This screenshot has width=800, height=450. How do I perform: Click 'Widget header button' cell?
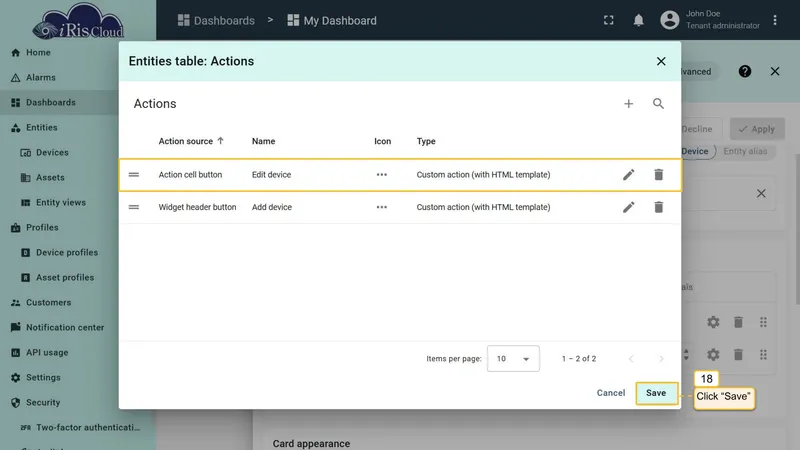197,207
